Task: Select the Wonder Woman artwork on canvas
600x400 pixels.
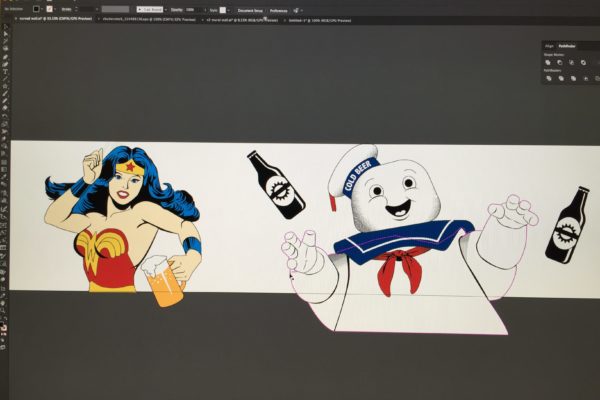Action: 122,218
